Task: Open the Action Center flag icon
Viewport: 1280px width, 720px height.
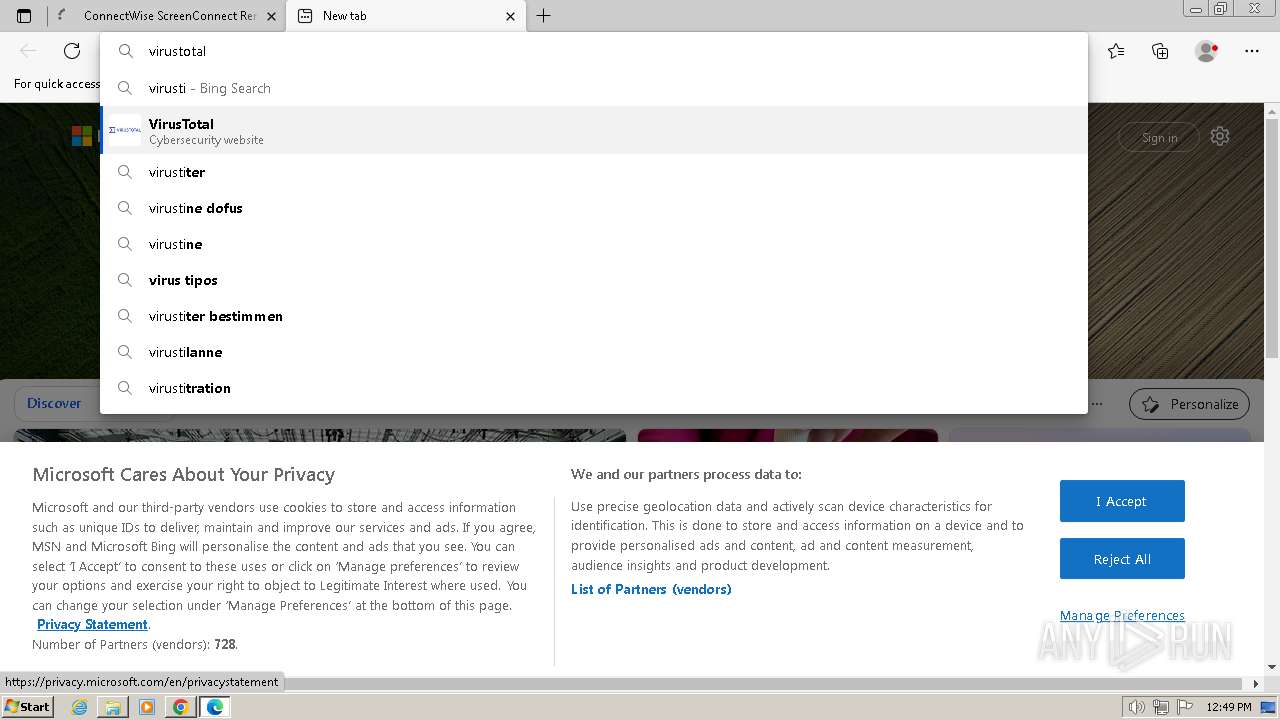Action: click(1183, 707)
